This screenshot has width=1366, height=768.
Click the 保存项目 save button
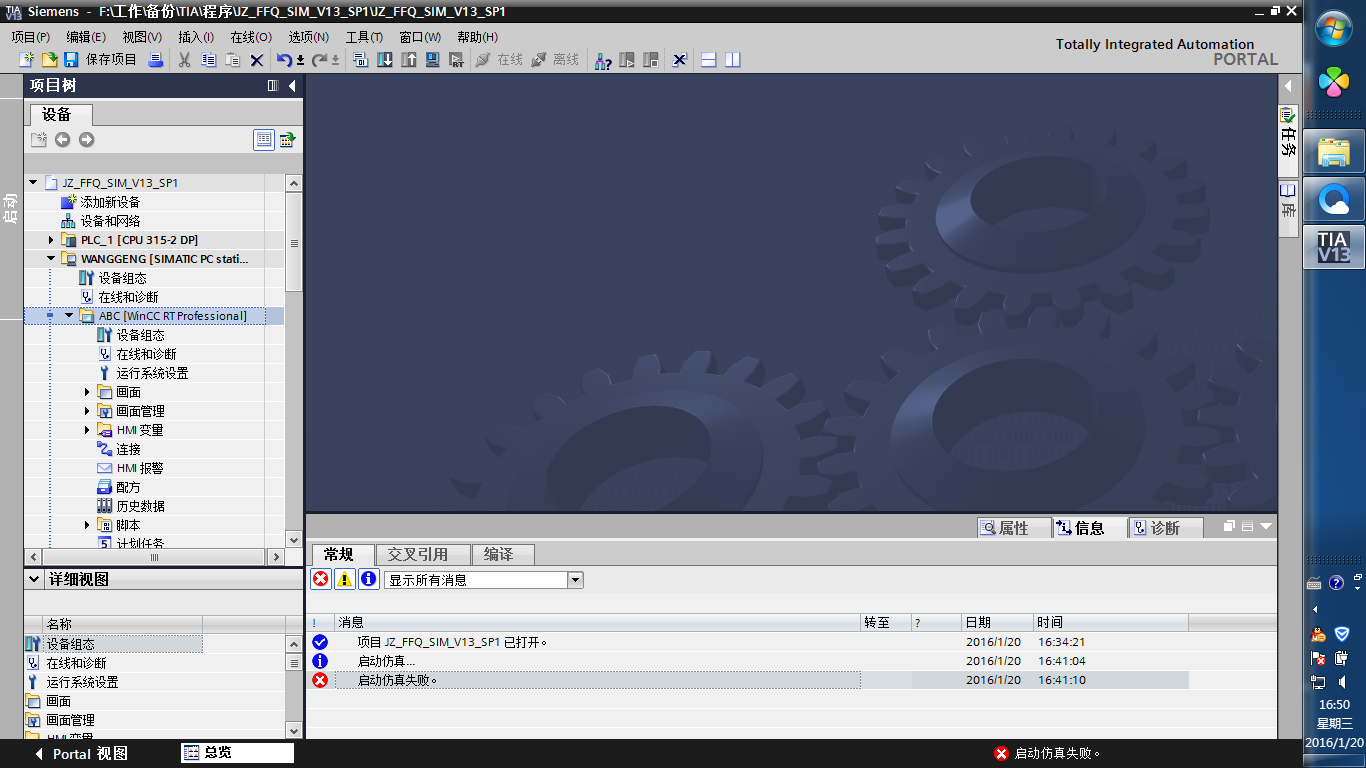pyautogui.click(x=101, y=60)
